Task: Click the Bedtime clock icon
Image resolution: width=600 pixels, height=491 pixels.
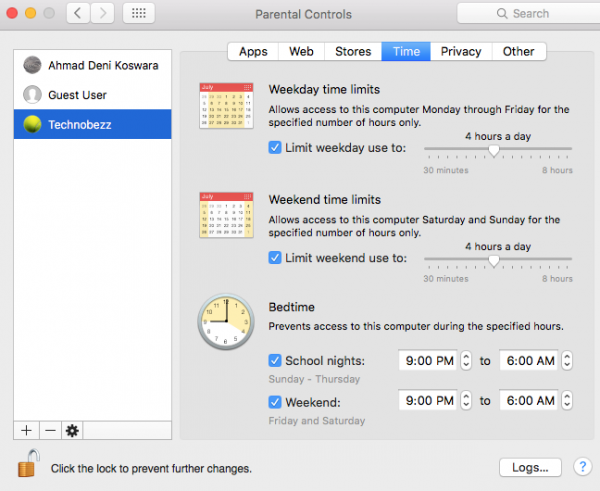Action: coord(225,324)
